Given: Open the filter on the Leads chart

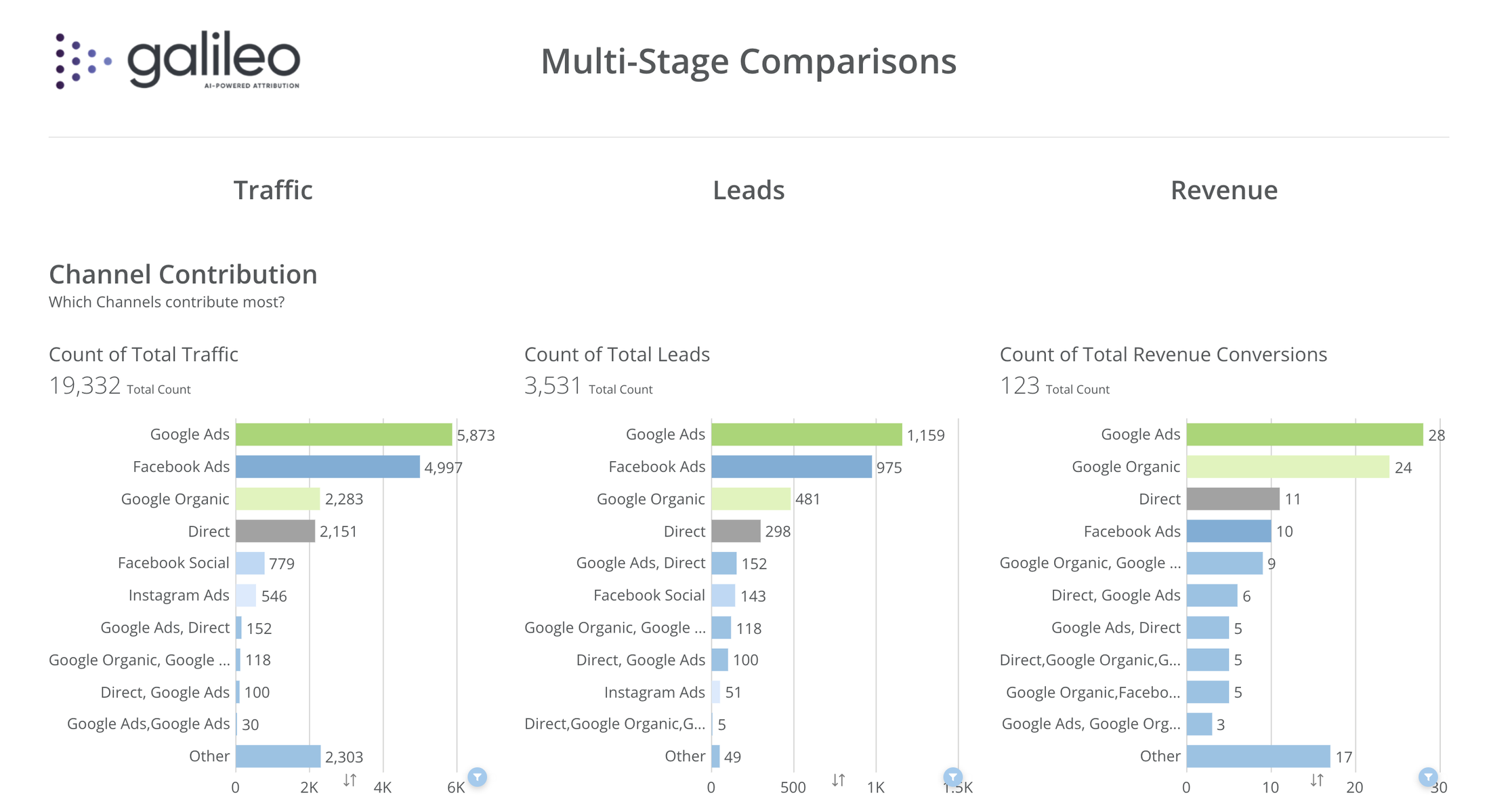Looking at the screenshot, I should point(954,777).
